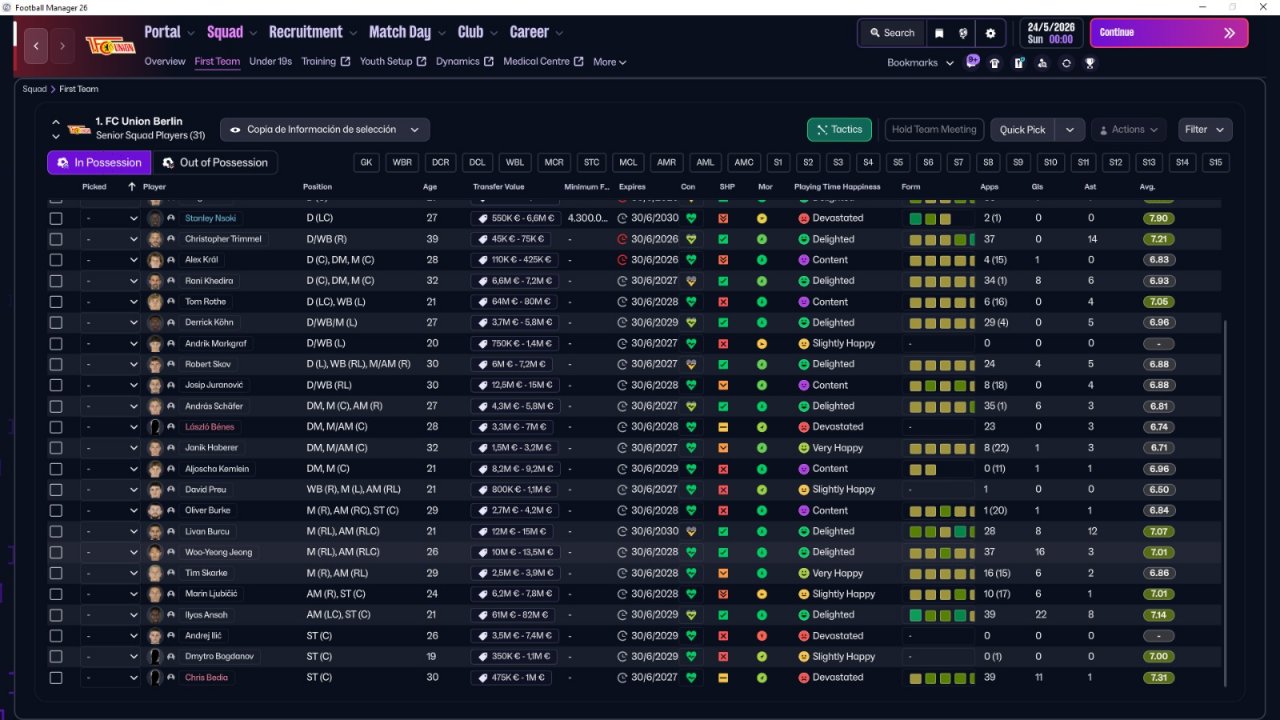Tick the checkbox for Christopher Trimmel

point(56,239)
